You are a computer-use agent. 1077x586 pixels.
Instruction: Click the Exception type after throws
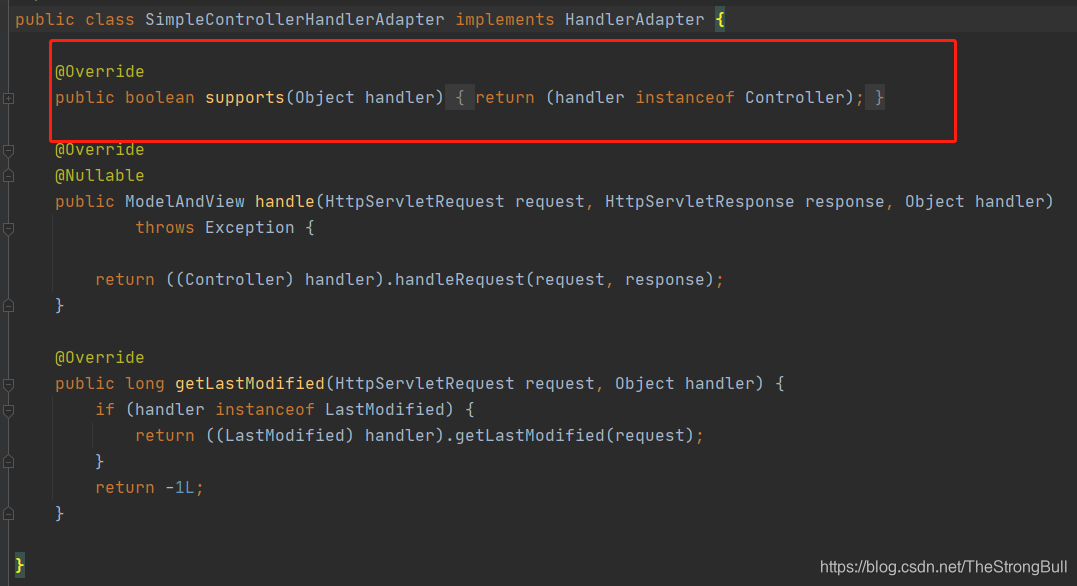coord(249,227)
